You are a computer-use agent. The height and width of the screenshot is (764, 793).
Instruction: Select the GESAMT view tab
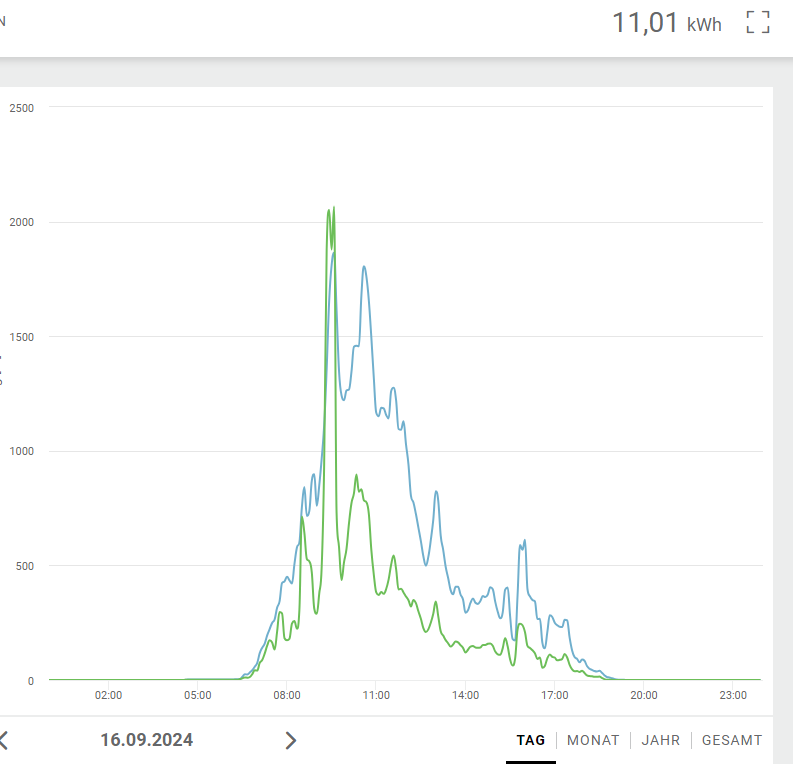tap(732, 740)
